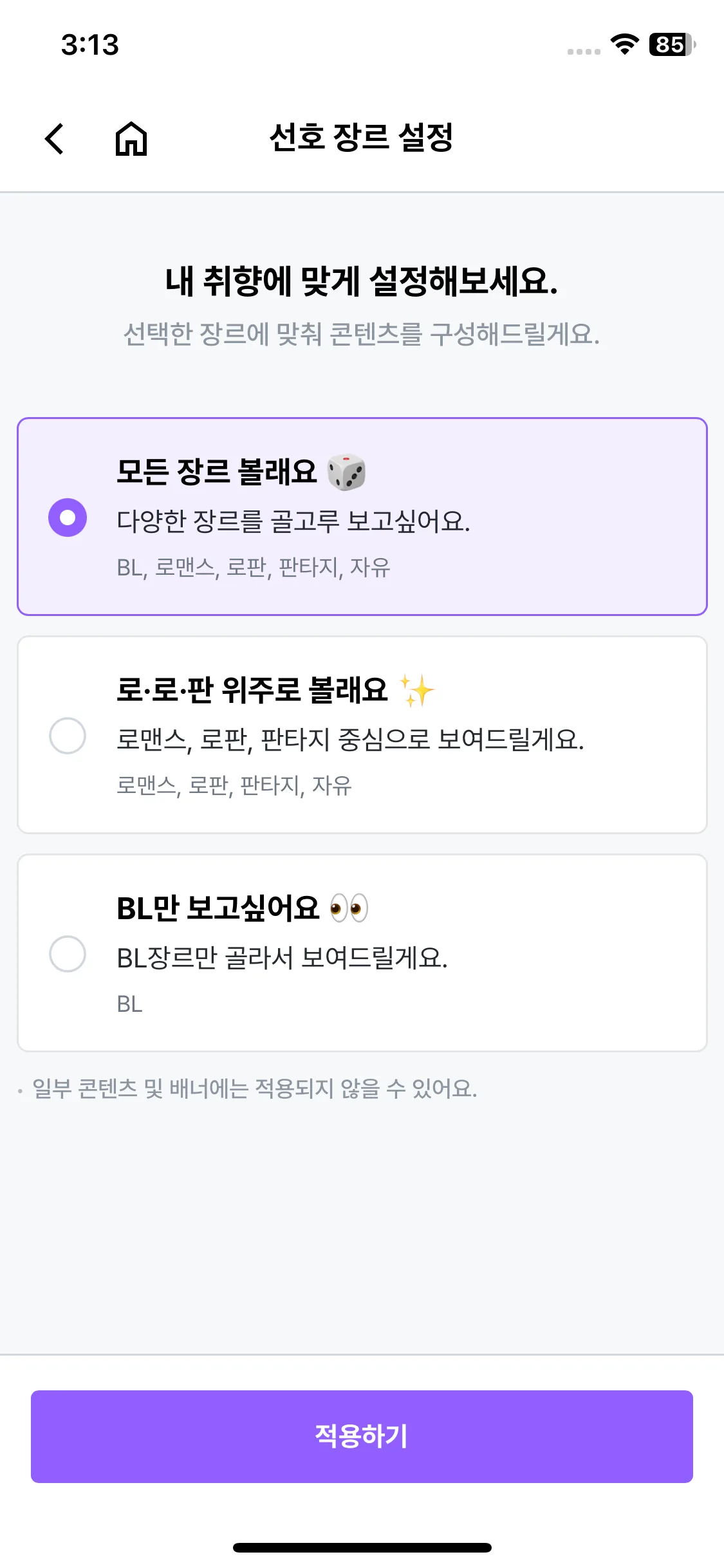The width and height of the screenshot is (724, 1568).
Task: Tap the dice emoji icon
Action: coord(346,472)
